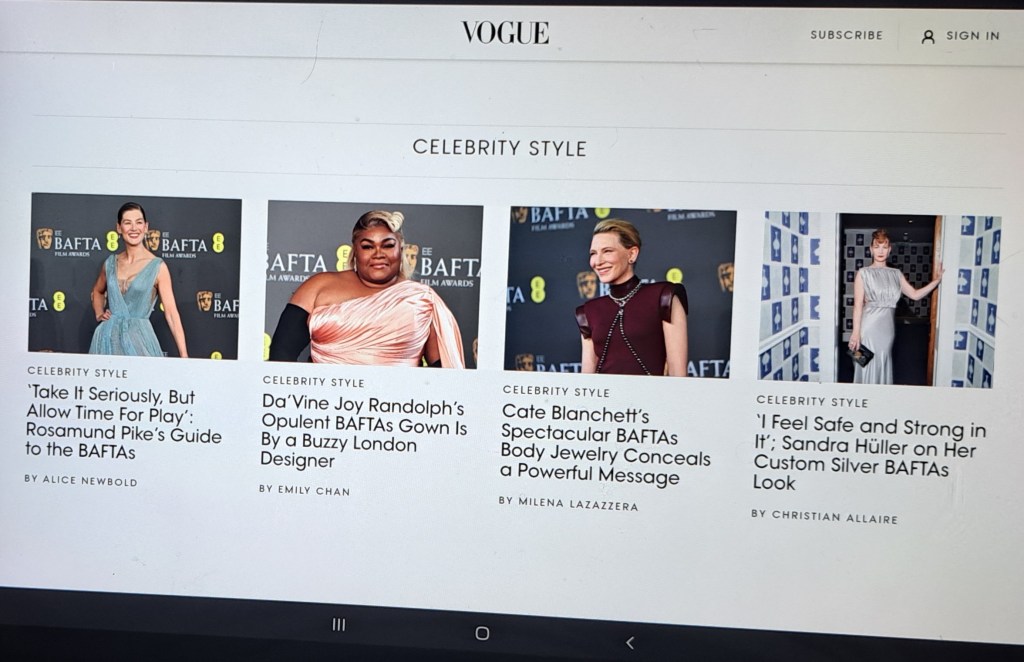Tap the Sign In user icon
Screen dimensions: 1024x662
(x=927, y=37)
